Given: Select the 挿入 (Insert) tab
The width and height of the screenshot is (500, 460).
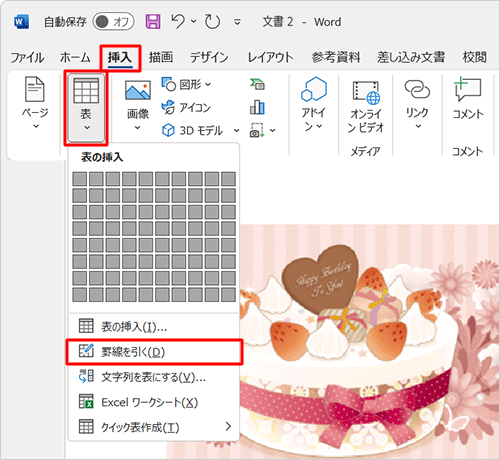Looking at the screenshot, I should click(x=120, y=58).
